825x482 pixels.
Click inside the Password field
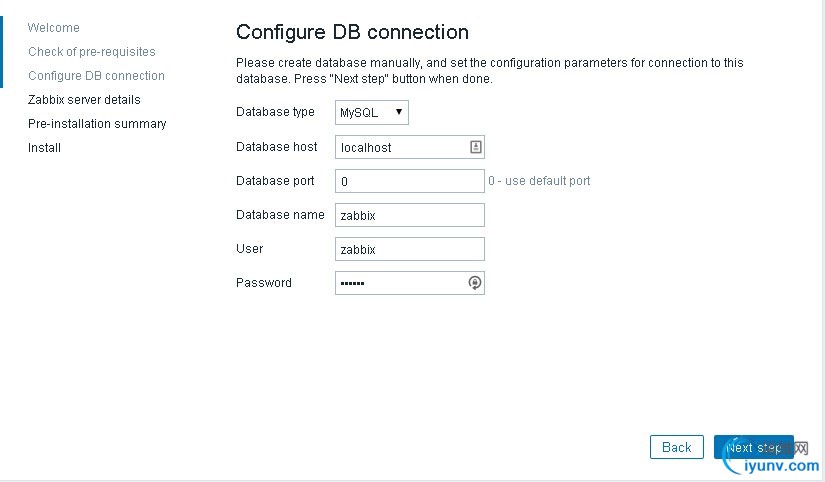click(x=400, y=283)
